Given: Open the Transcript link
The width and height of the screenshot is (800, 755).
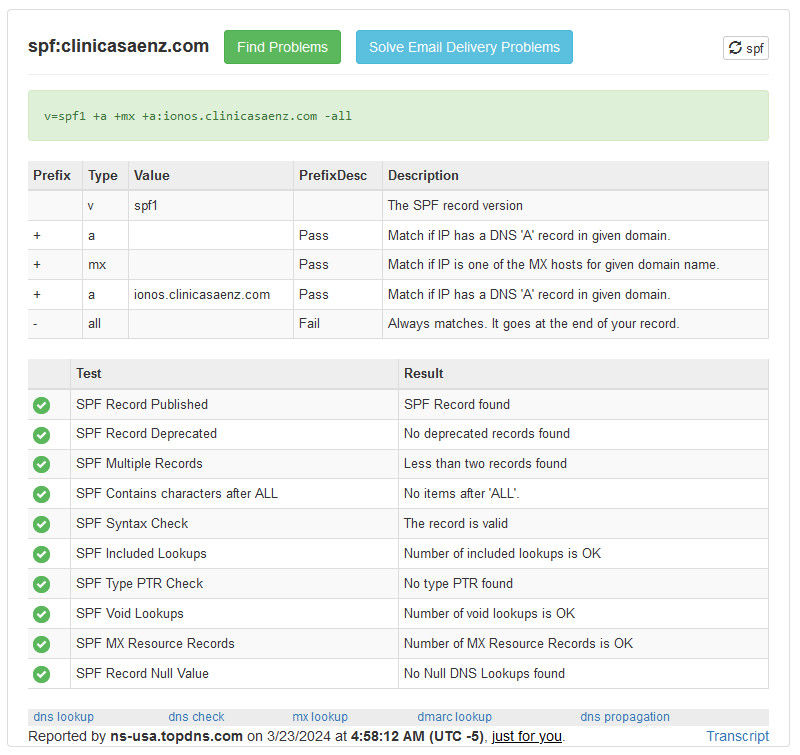Looking at the screenshot, I should click(737, 736).
